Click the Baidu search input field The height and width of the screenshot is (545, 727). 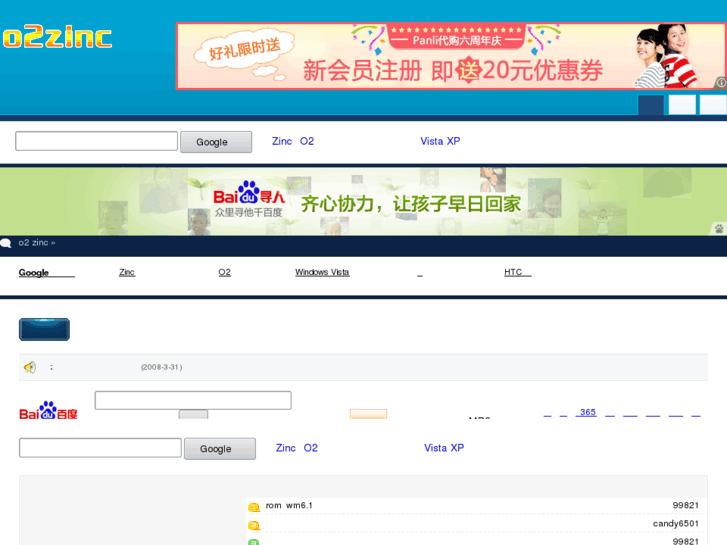point(193,400)
